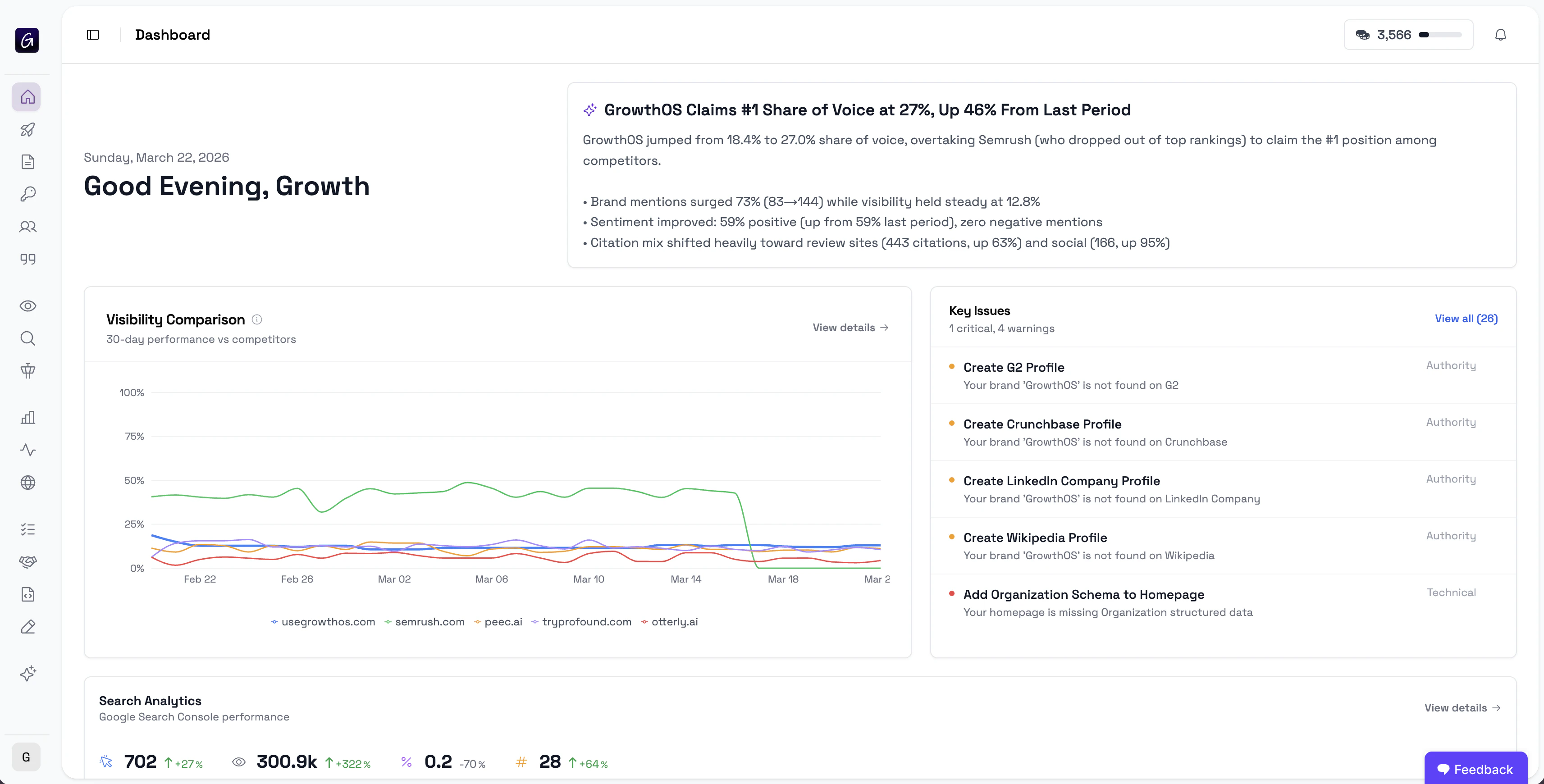Open the bar chart sidebar icon
The width and height of the screenshot is (1544, 784).
[x=27, y=418]
